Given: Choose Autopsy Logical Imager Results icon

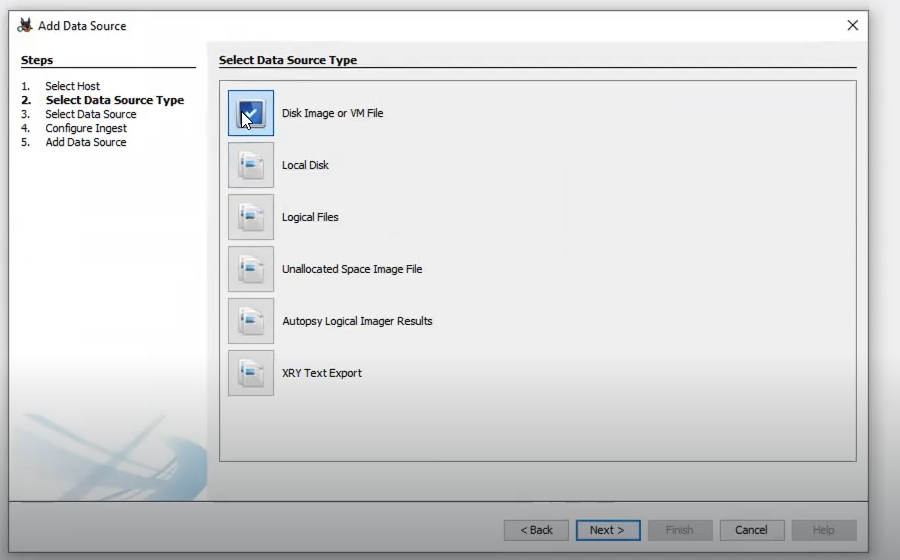Looking at the screenshot, I should (x=251, y=321).
